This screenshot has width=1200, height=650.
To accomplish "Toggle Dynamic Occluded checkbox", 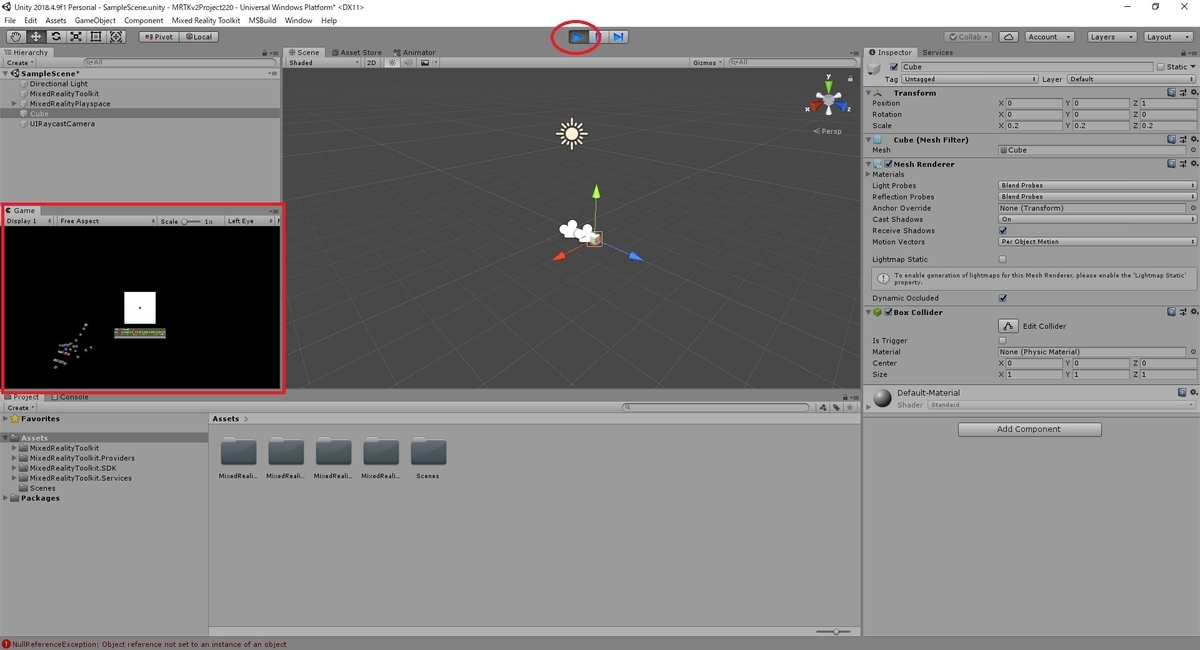I will tap(1003, 298).
